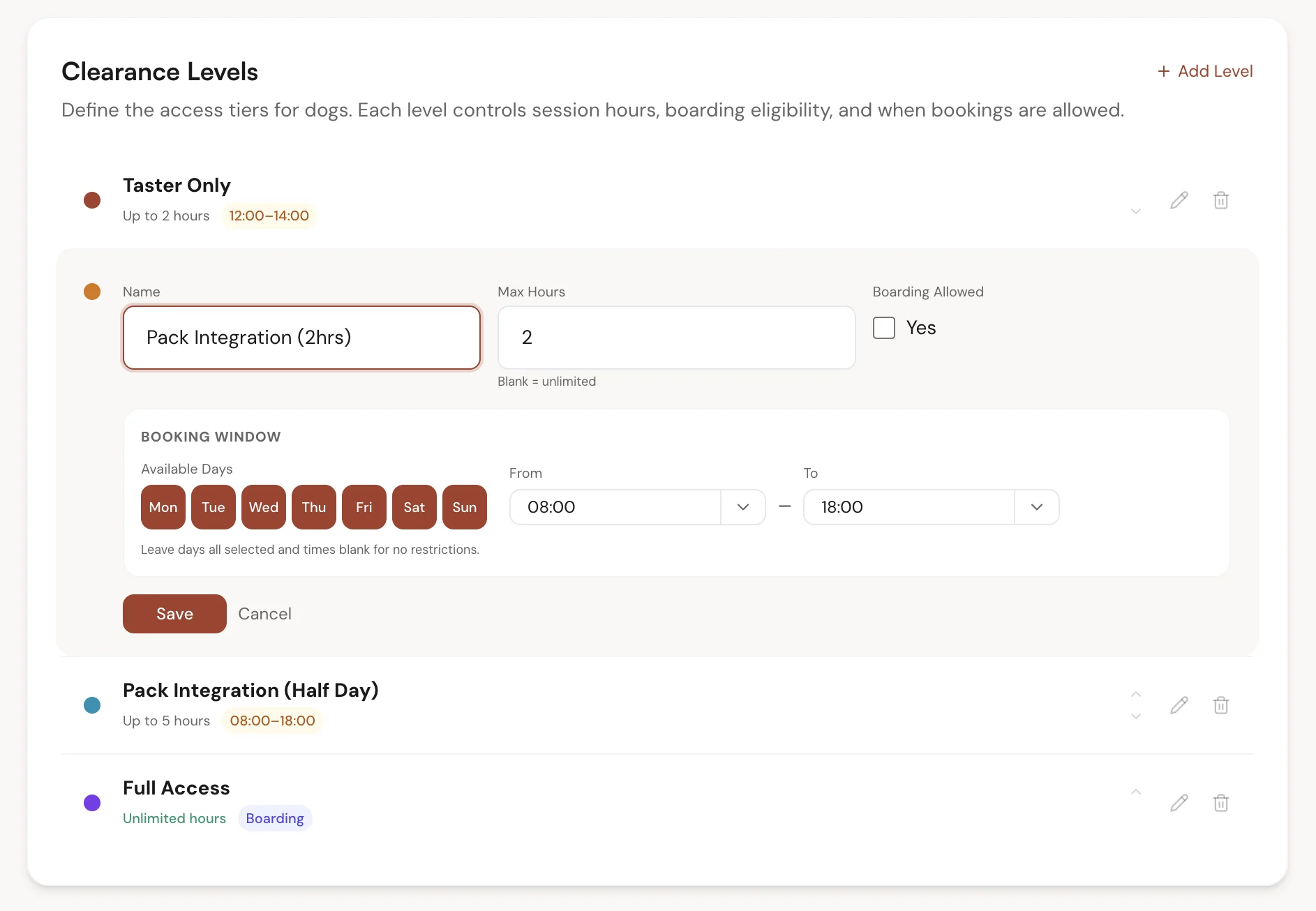Click the orange color dot beside Name

tap(92, 292)
